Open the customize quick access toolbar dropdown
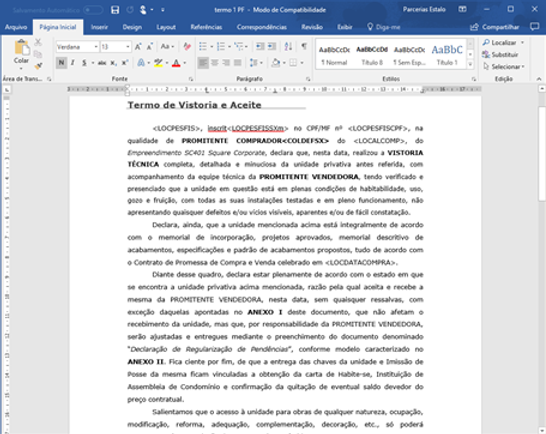Viewport: 546px width, 434px height. (x=163, y=10)
